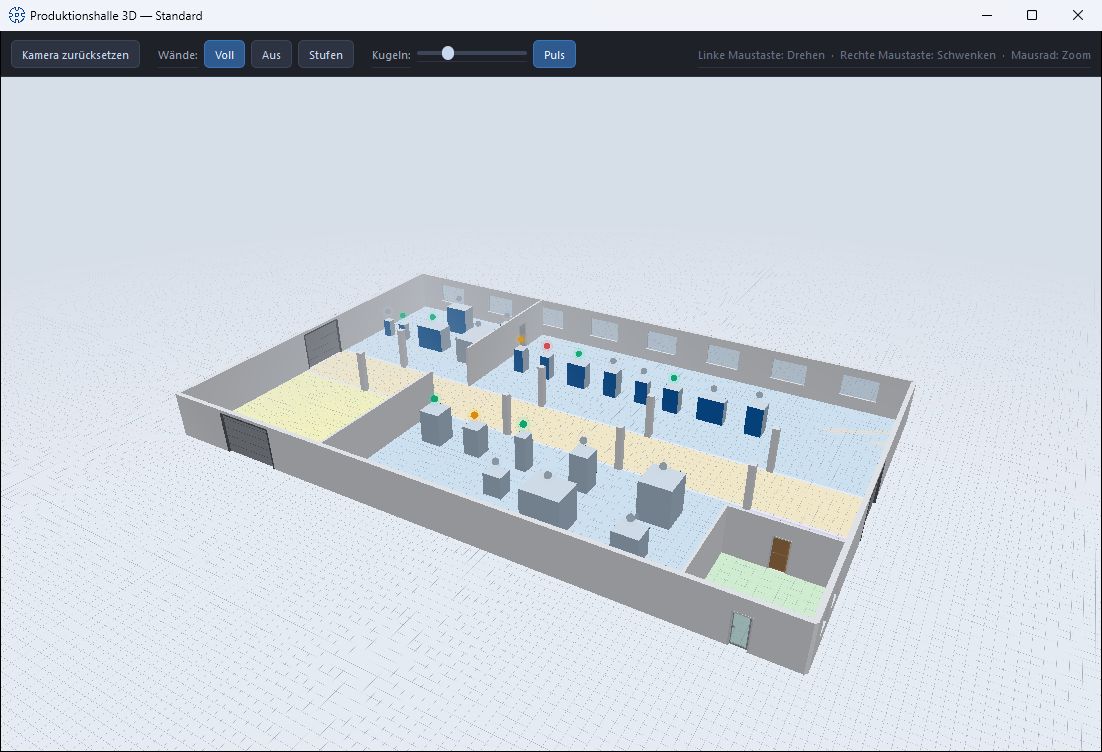
Task: Select the dark roller gate on the rear-left wall
Action: pos(323,343)
